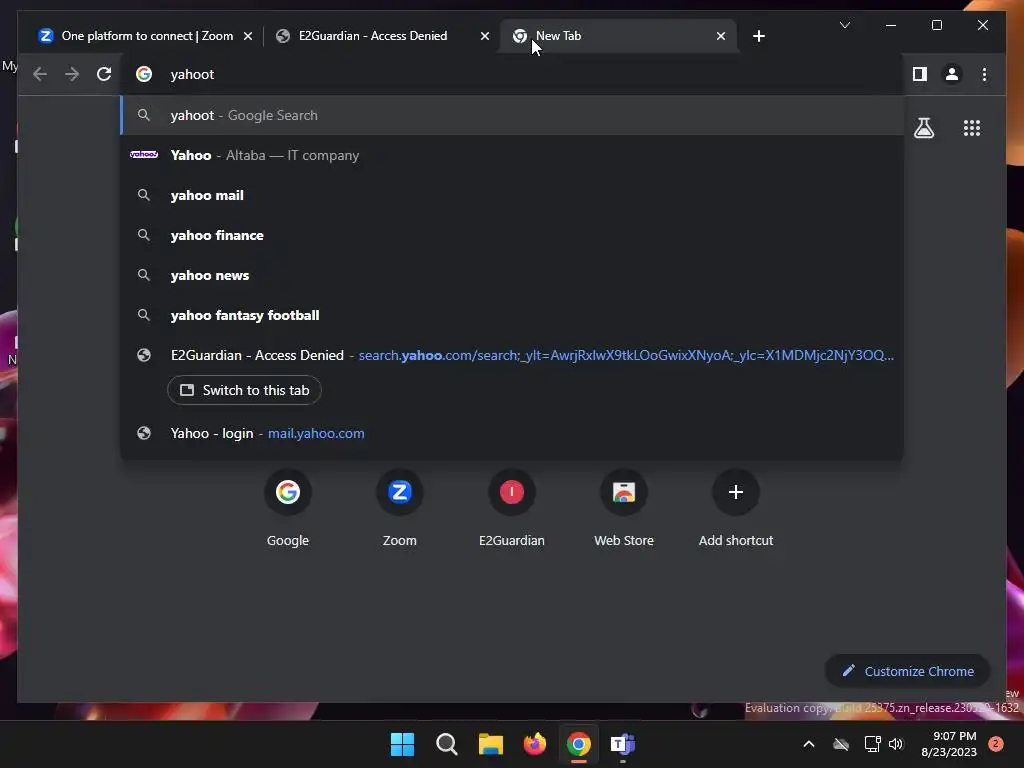Open a new tab with plus button
The height and width of the screenshot is (768, 1024).
pyautogui.click(x=758, y=36)
